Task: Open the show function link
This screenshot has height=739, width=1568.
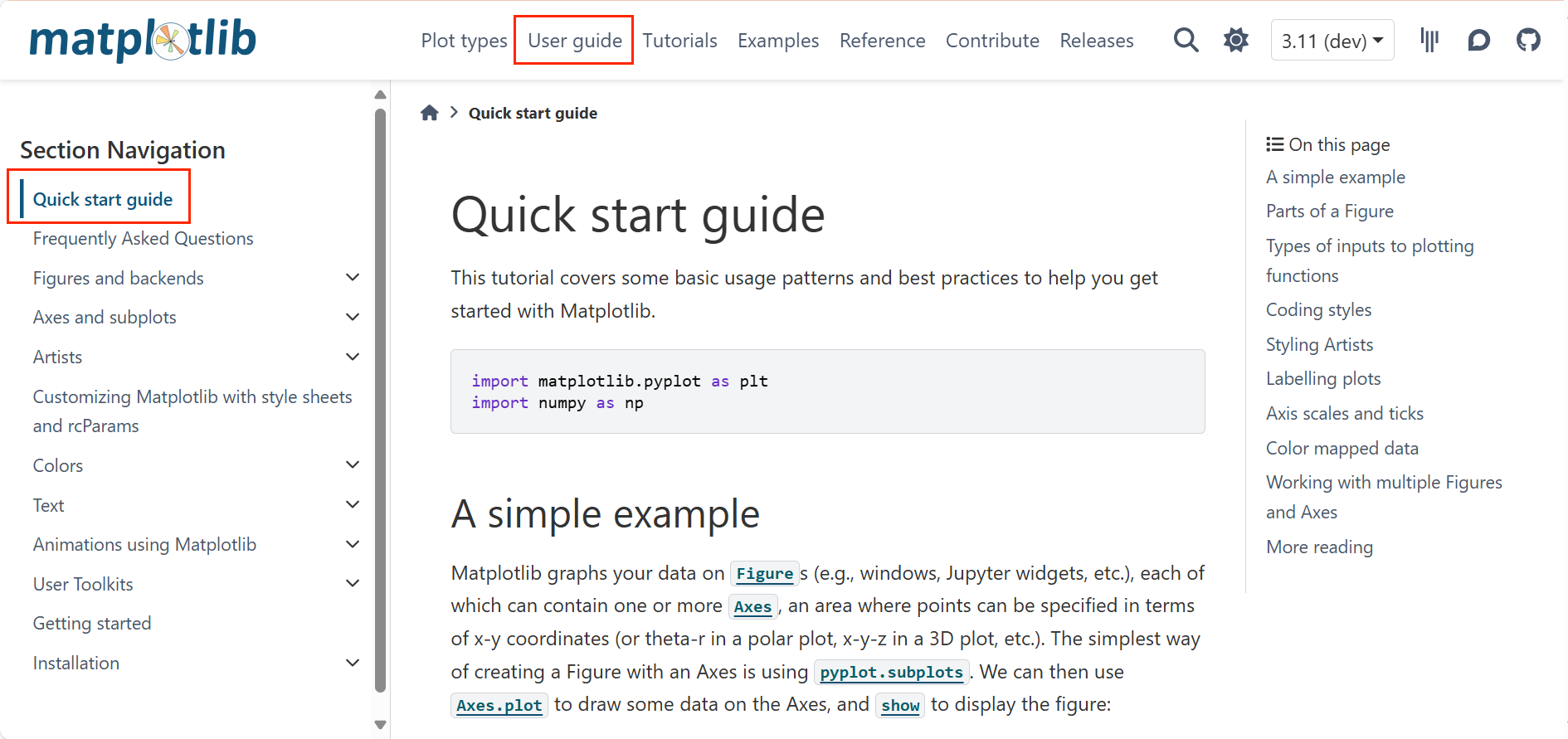Action: coord(900,705)
